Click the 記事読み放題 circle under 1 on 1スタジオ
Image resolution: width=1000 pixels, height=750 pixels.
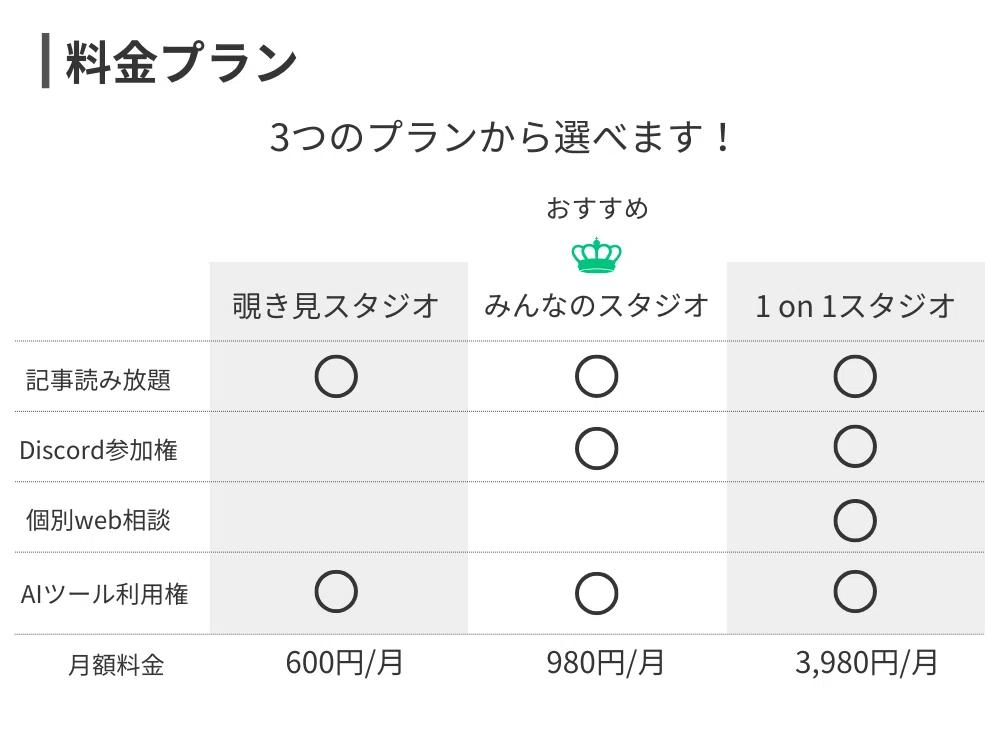855,376
